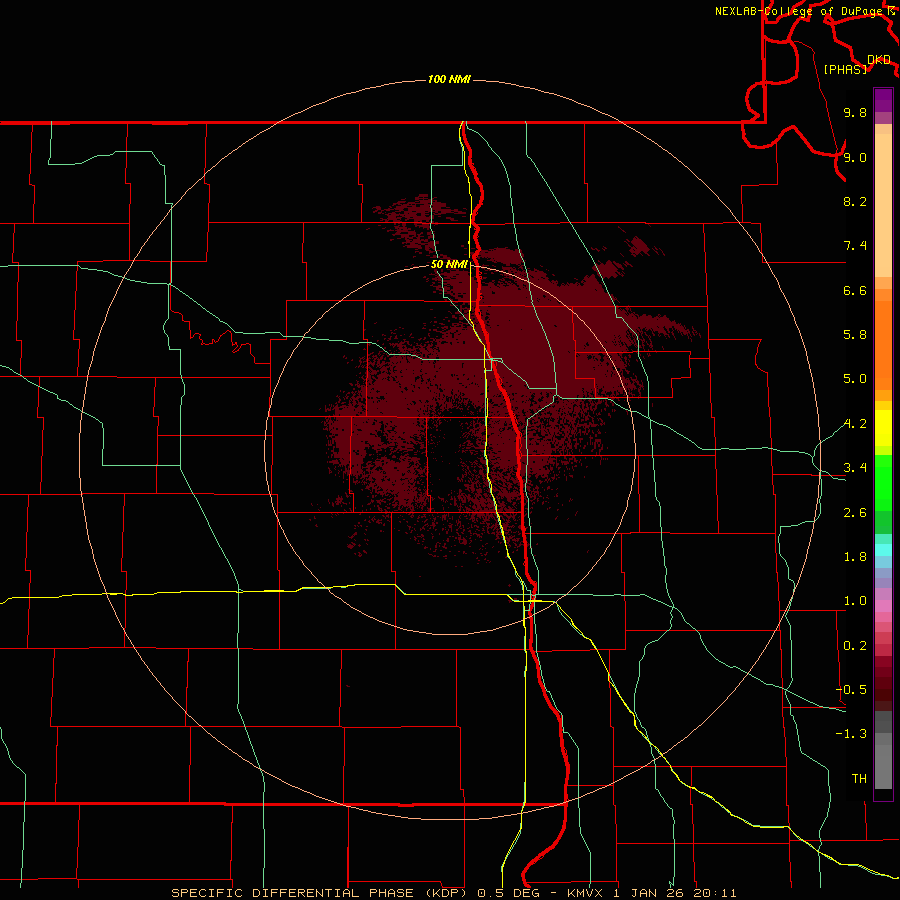
Task: Click the TH label on the color scale
Action: click(x=859, y=778)
